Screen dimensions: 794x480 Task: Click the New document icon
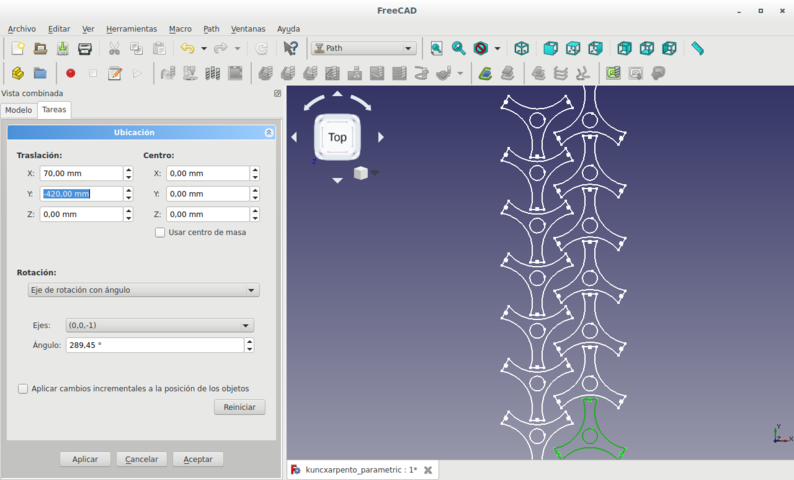click(x=18, y=48)
